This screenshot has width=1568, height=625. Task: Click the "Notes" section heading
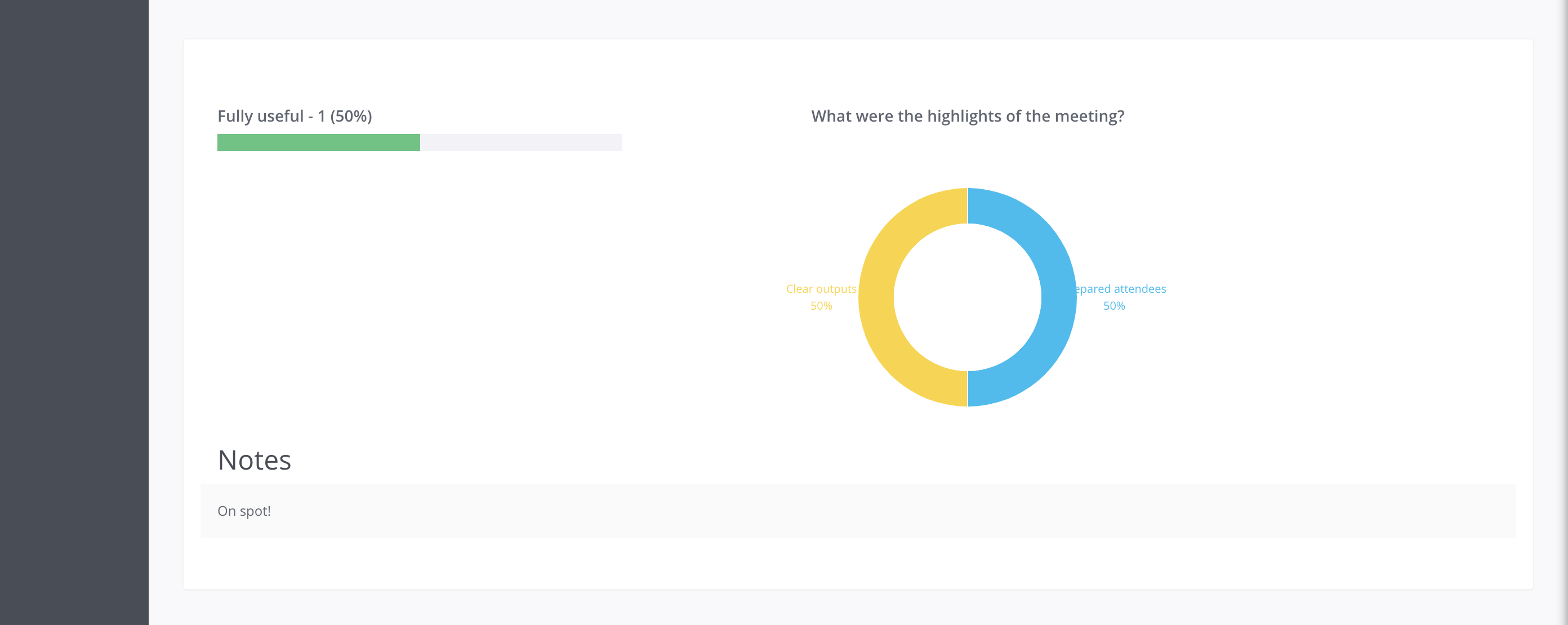tap(255, 460)
